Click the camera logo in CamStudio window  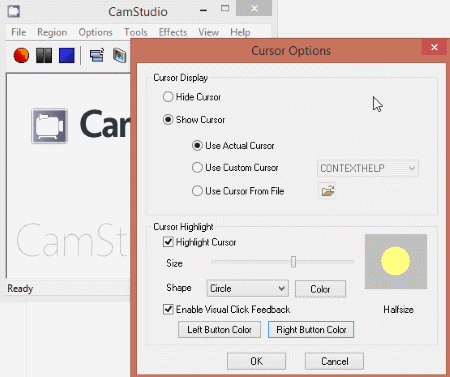(x=50, y=126)
